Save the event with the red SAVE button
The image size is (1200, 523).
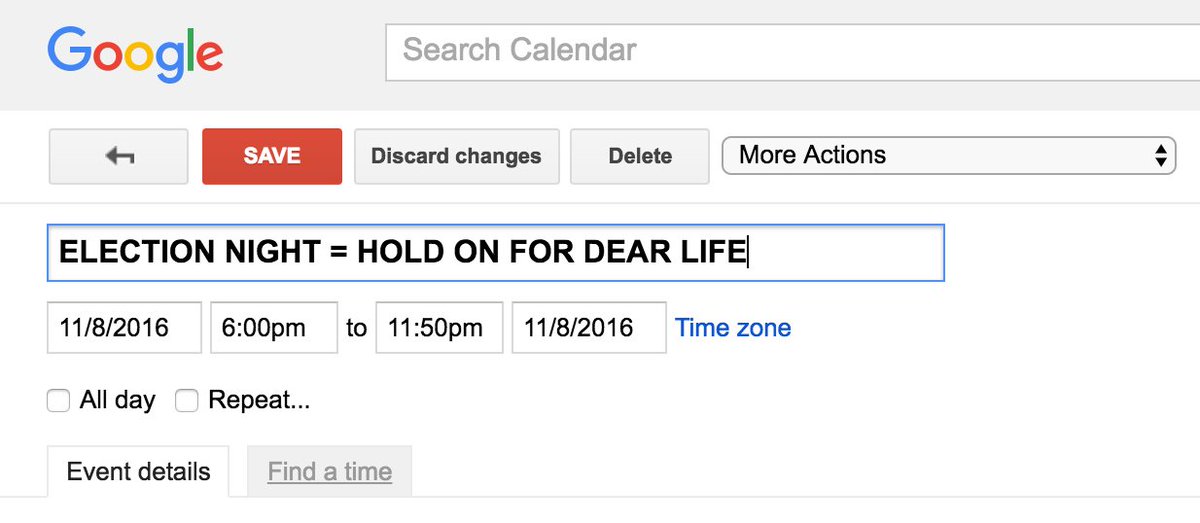(272, 156)
